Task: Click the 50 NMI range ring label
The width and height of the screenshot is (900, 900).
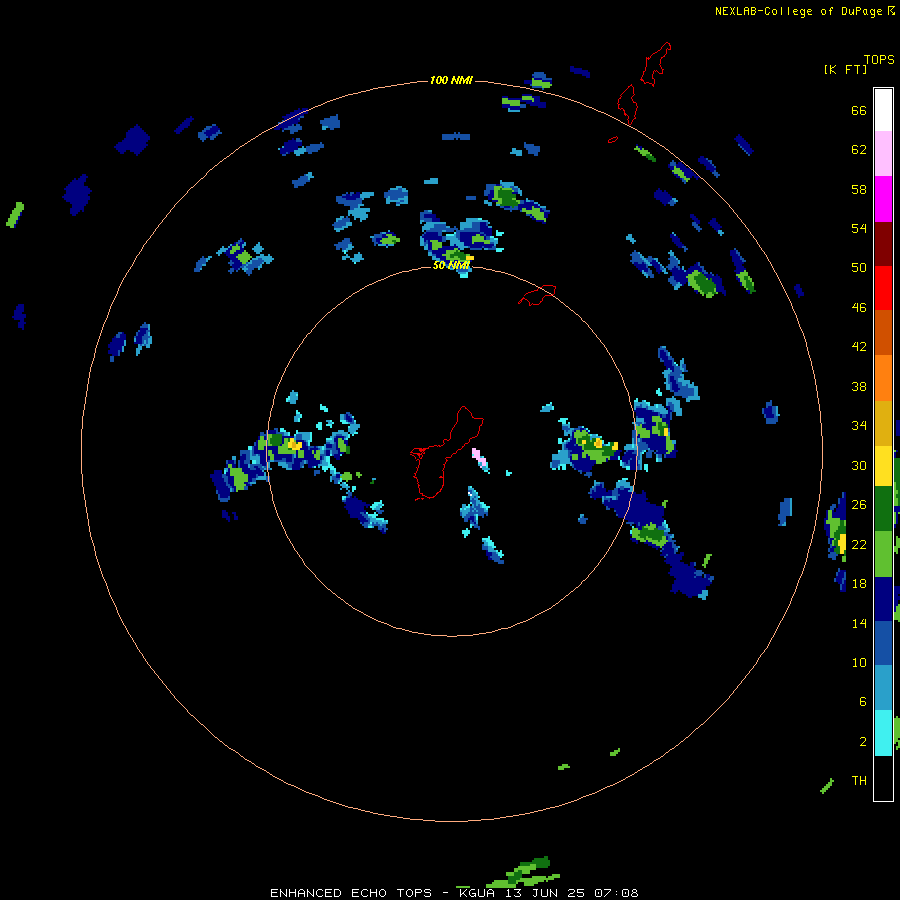Action: tap(451, 266)
